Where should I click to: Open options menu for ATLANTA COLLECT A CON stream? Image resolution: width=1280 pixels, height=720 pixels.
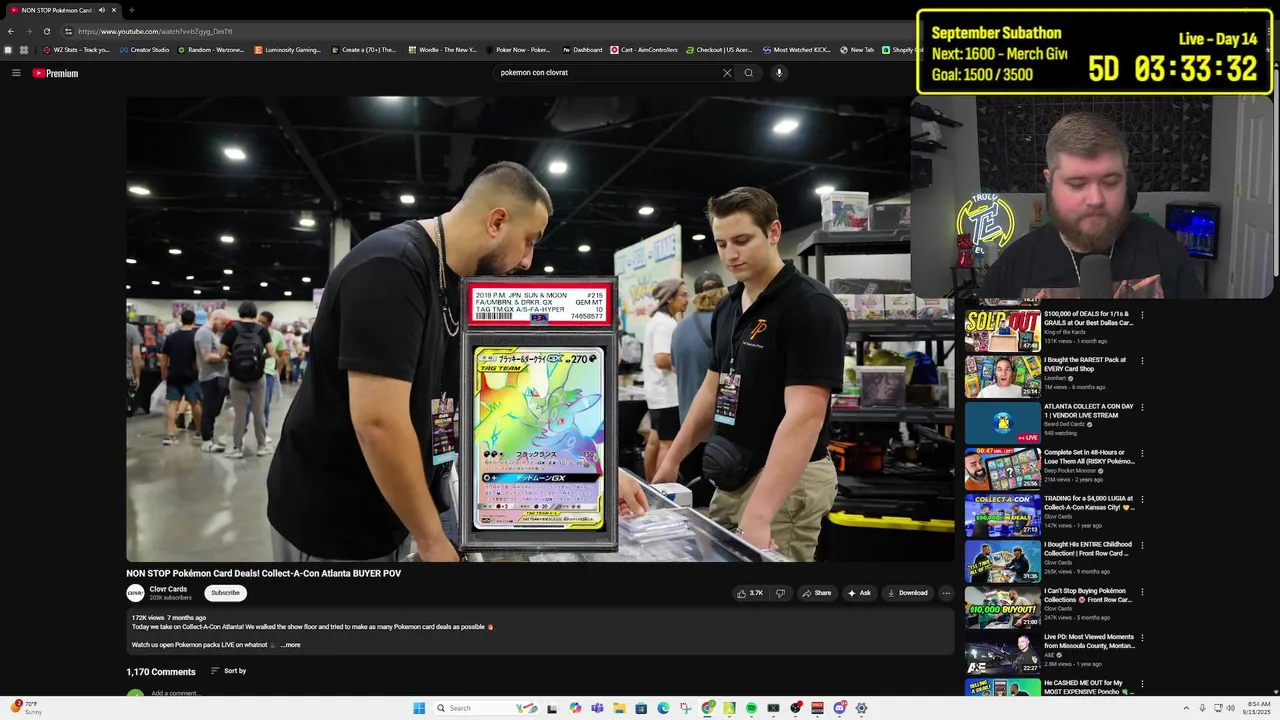point(1142,407)
